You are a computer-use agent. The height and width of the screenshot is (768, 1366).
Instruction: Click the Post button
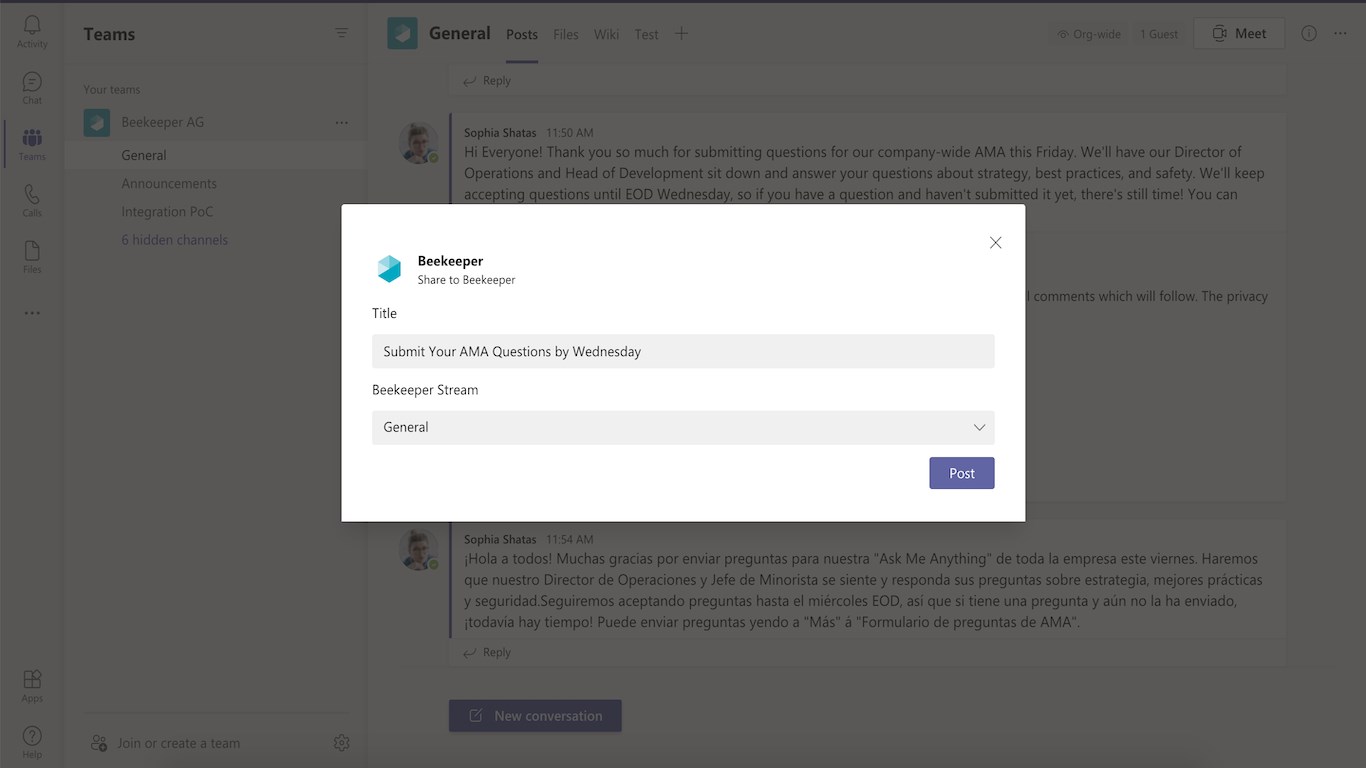click(962, 473)
